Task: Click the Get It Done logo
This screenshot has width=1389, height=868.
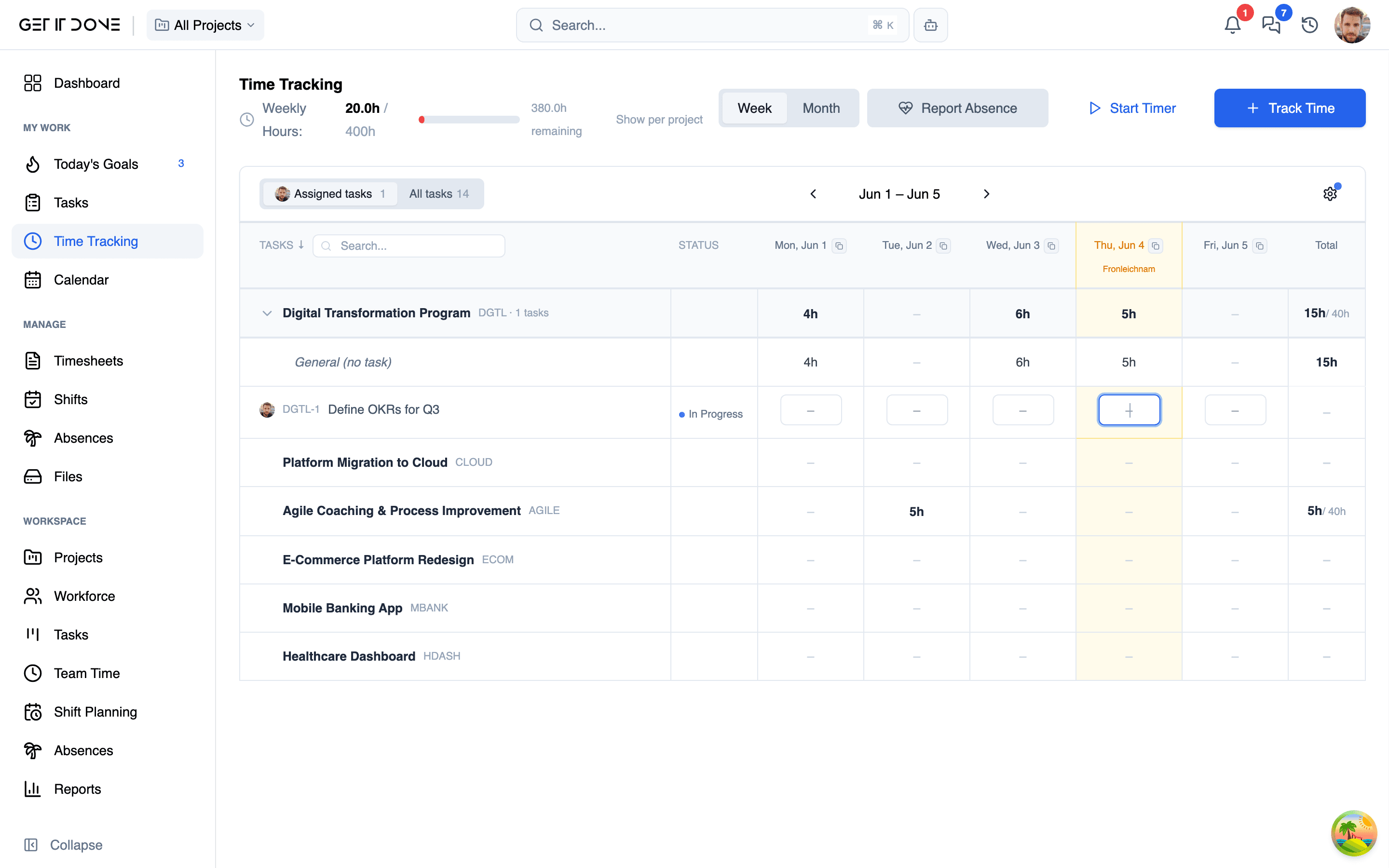Action: (69, 25)
